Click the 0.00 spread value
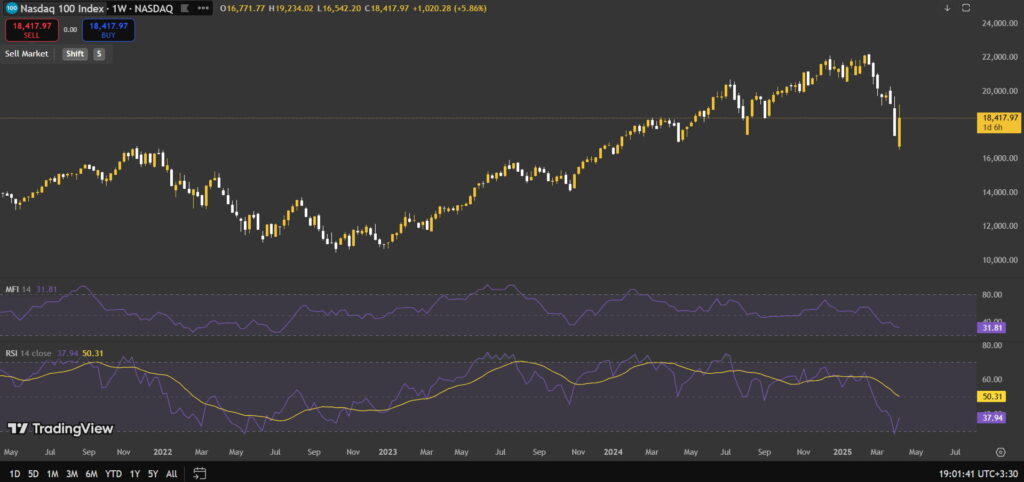Screen dimensions: 1024x482 (x=70, y=30)
